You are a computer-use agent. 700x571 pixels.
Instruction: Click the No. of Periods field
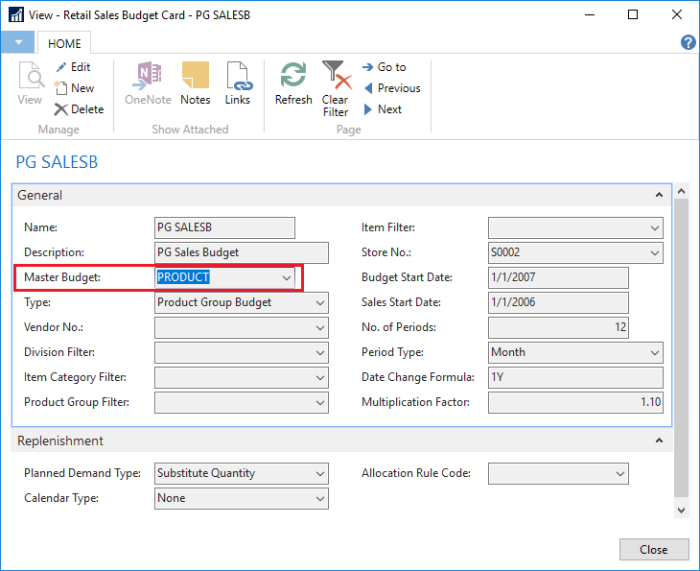pyautogui.click(x=558, y=328)
